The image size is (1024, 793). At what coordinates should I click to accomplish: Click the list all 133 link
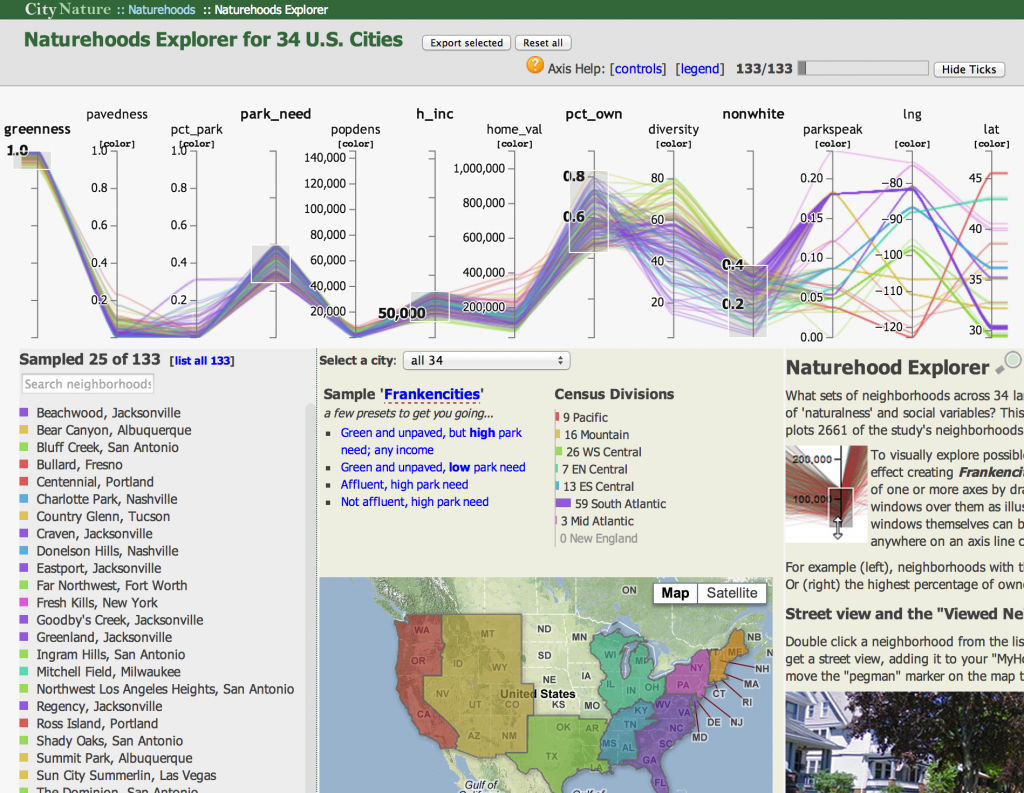pos(202,361)
